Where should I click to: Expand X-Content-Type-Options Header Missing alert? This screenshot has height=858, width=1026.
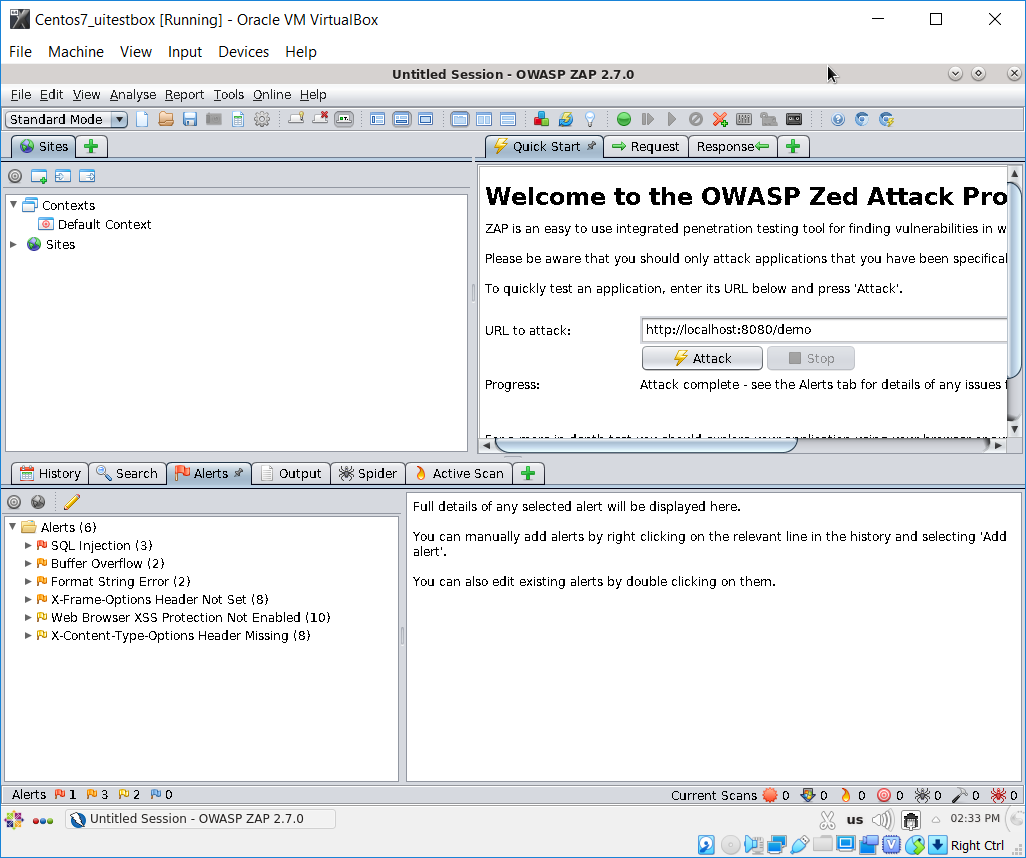pyautogui.click(x=28, y=635)
